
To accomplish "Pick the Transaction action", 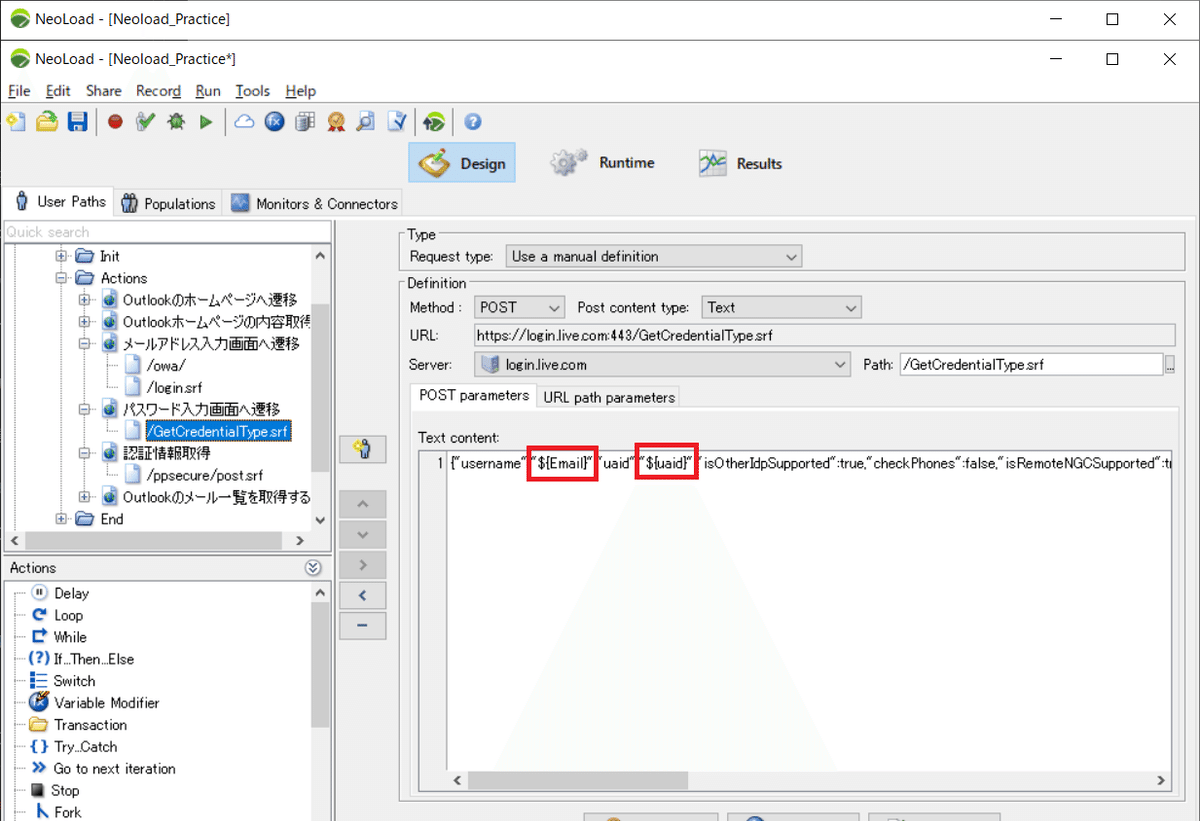I will click(x=90, y=725).
